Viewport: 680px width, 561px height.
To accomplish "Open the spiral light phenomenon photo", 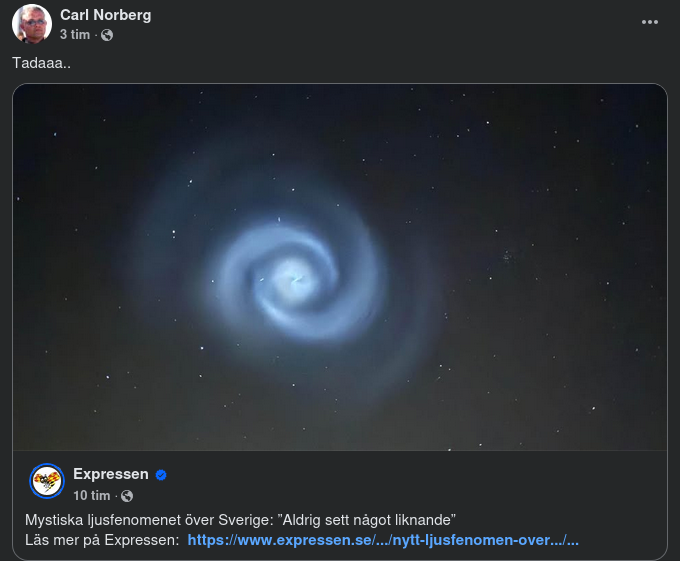I will click(340, 267).
